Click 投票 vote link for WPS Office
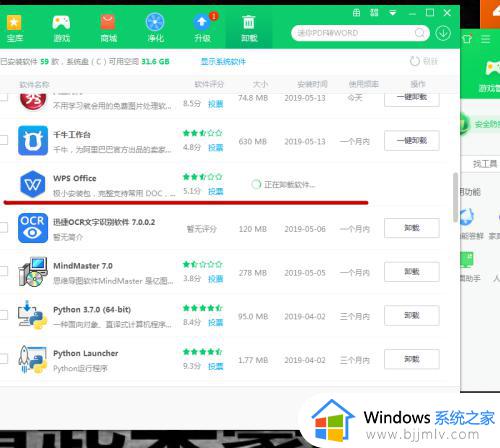 (215, 191)
